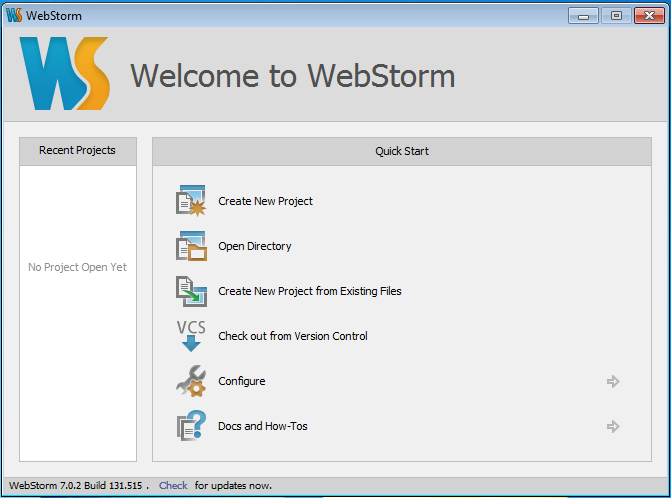The width and height of the screenshot is (671, 498).
Task: Click the Open Directory folder icon
Action: coord(191,246)
